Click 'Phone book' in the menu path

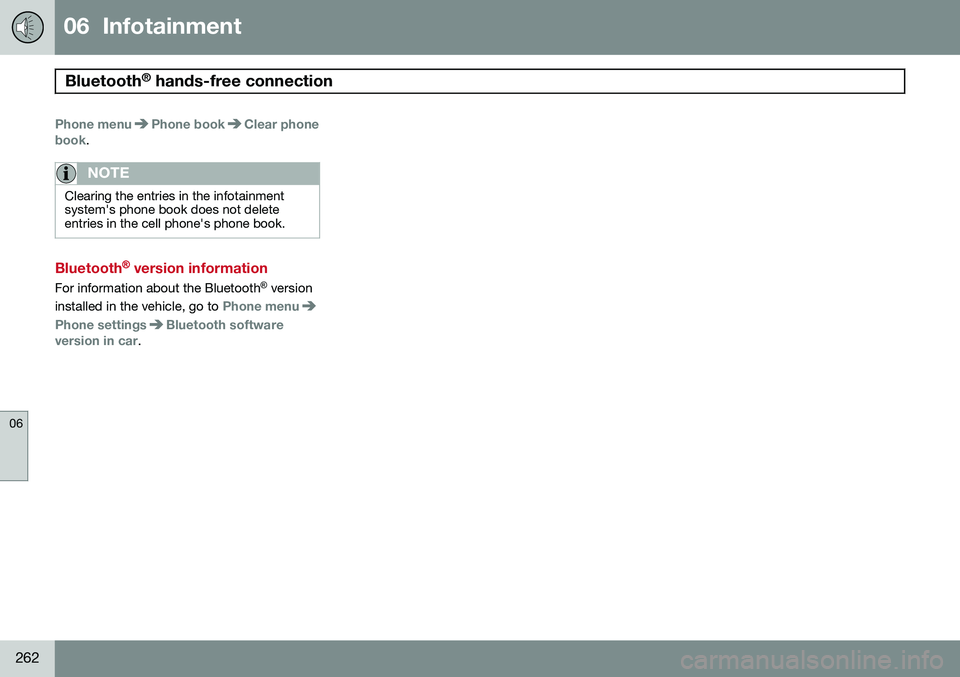[x=188, y=124]
